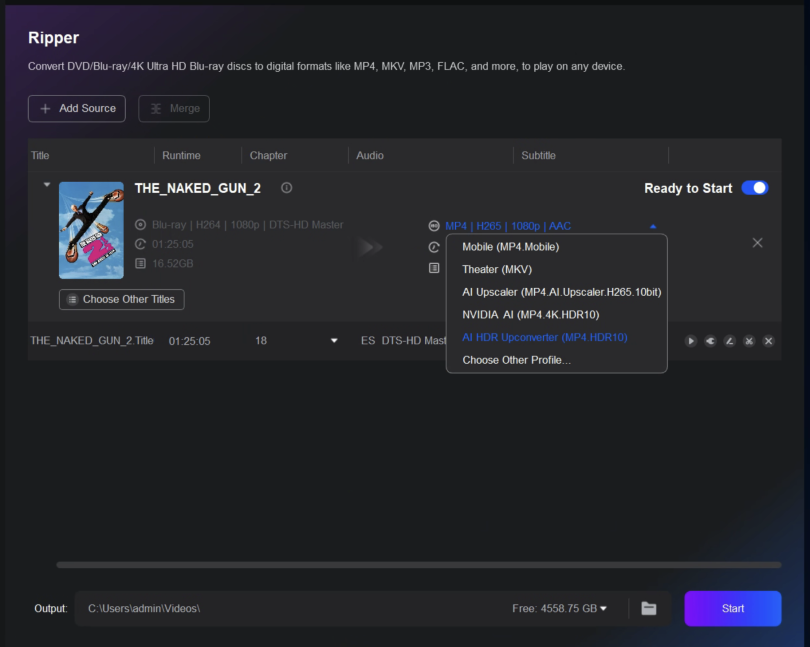Select Mobile (MP4.Mobile) profile
This screenshot has width=810, height=647.
coord(510,246)
